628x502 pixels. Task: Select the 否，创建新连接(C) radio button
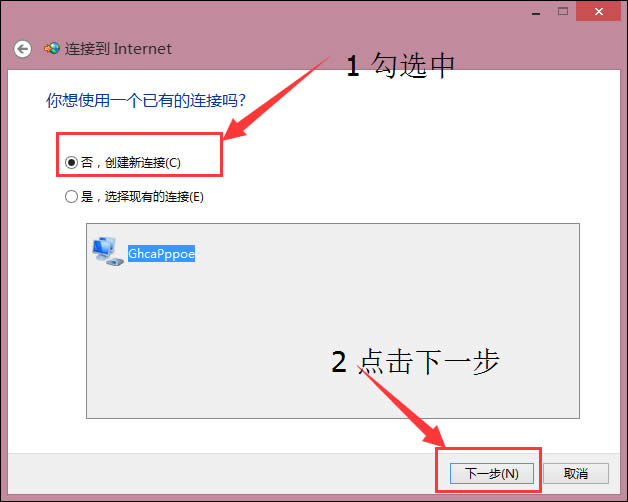click(71, 162)
